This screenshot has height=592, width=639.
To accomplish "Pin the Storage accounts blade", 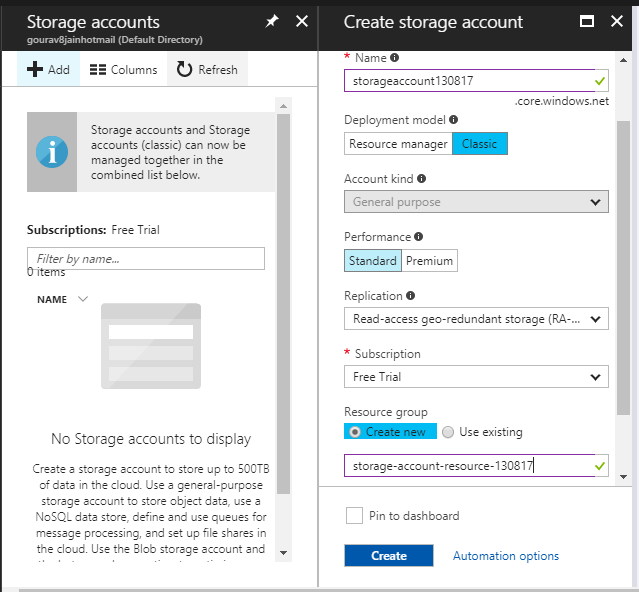I will [272, 21].
